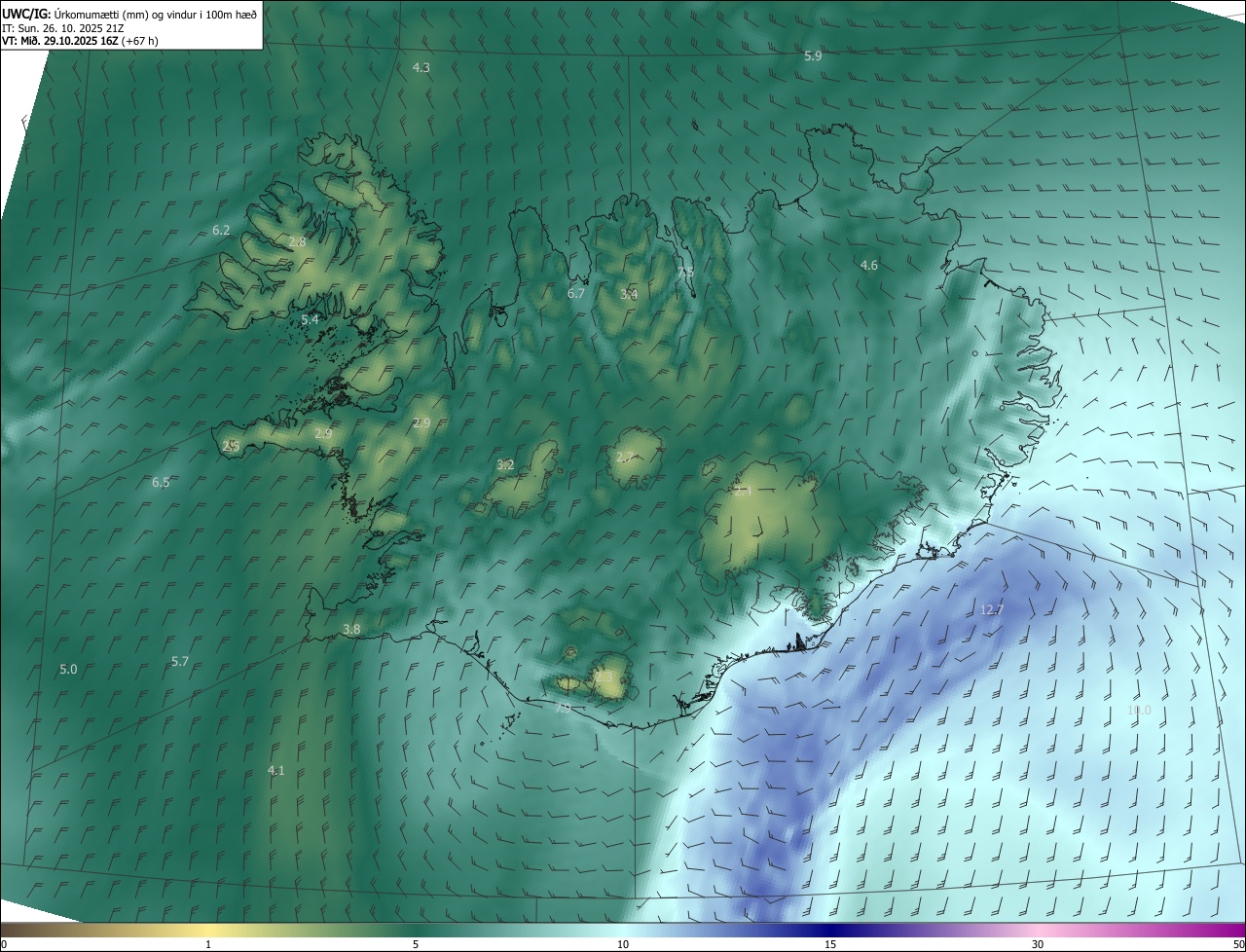Click the 2.8 value label on the map
Screen dimensions: 1246x952
click(x=297, y=241)
